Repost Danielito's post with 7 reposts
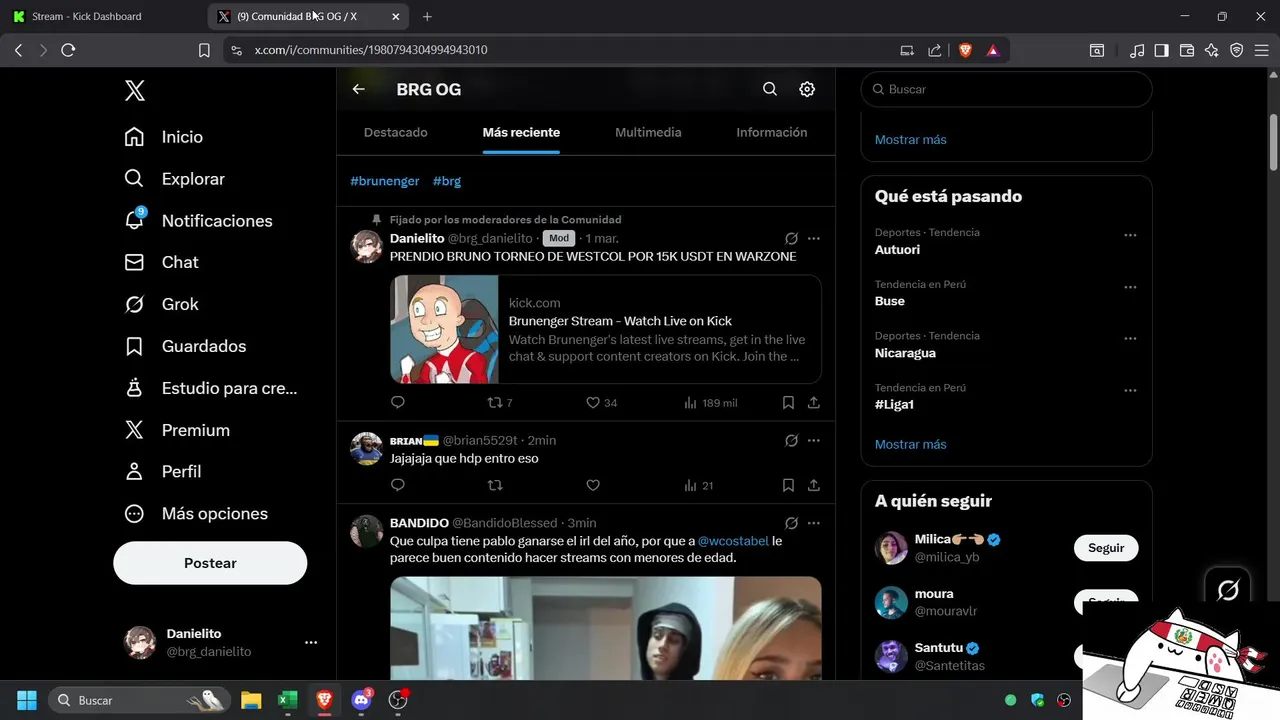 [x=499, y=403]
